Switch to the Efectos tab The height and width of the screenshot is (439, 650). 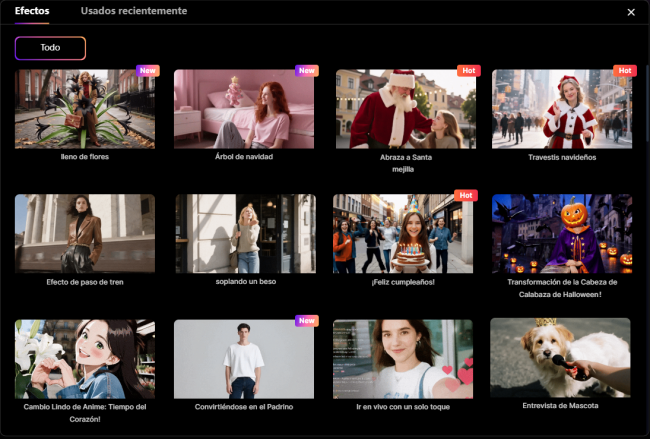point(32,11)
